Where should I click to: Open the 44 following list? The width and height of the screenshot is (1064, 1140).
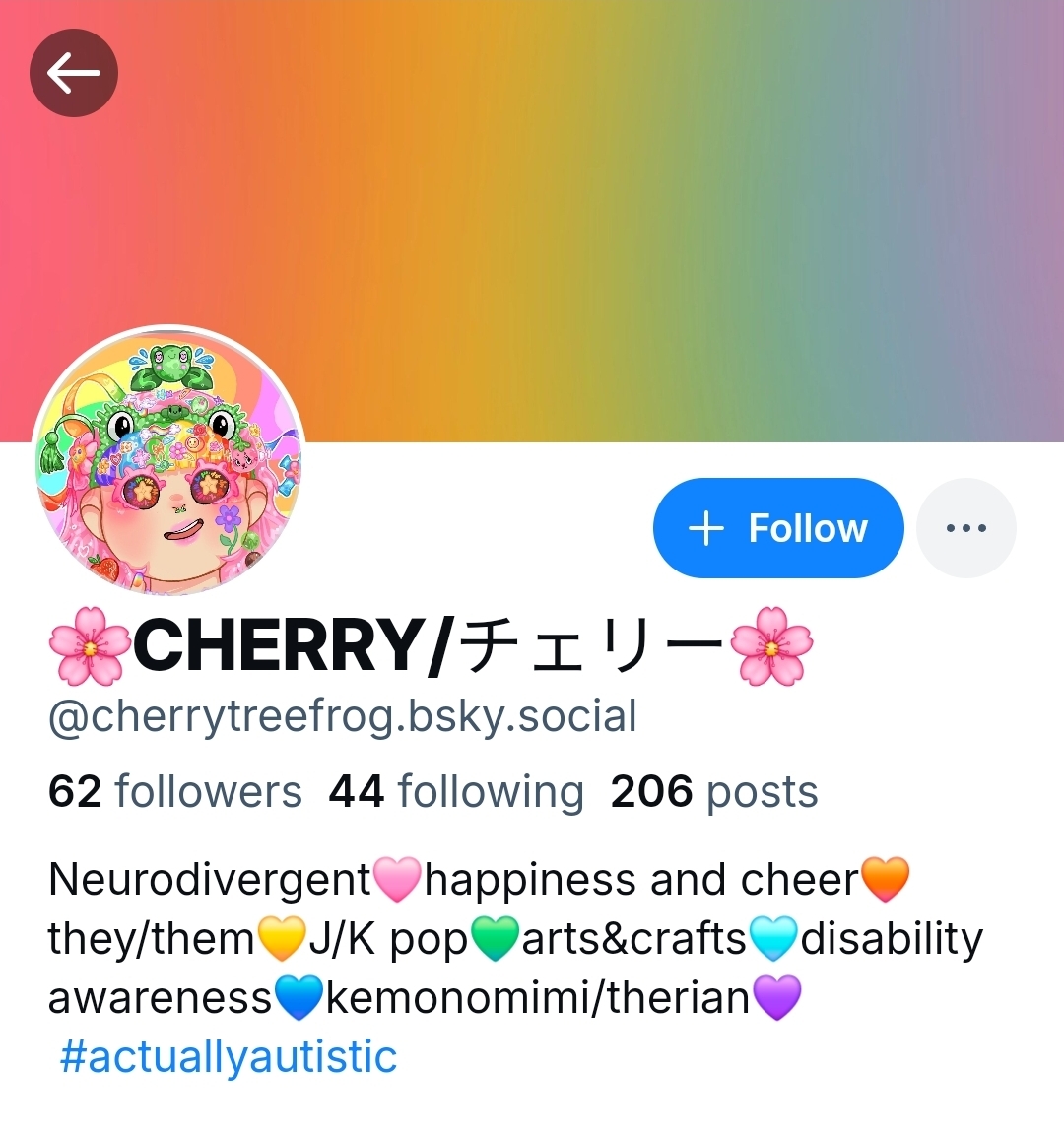[x=456, y=791]
